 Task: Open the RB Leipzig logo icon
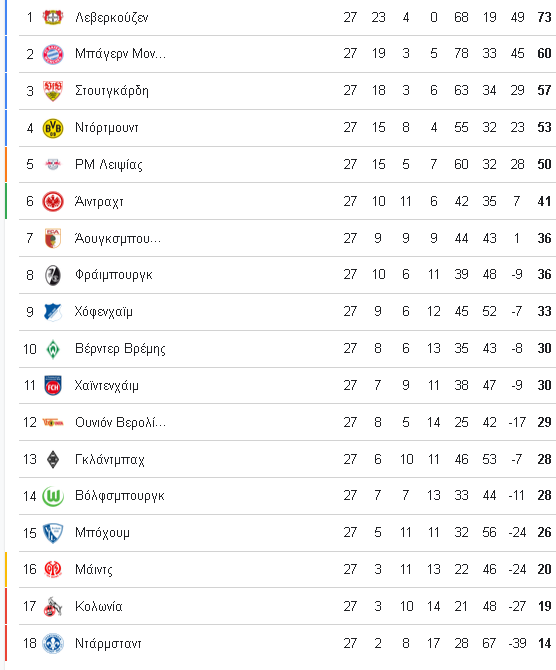53,164
